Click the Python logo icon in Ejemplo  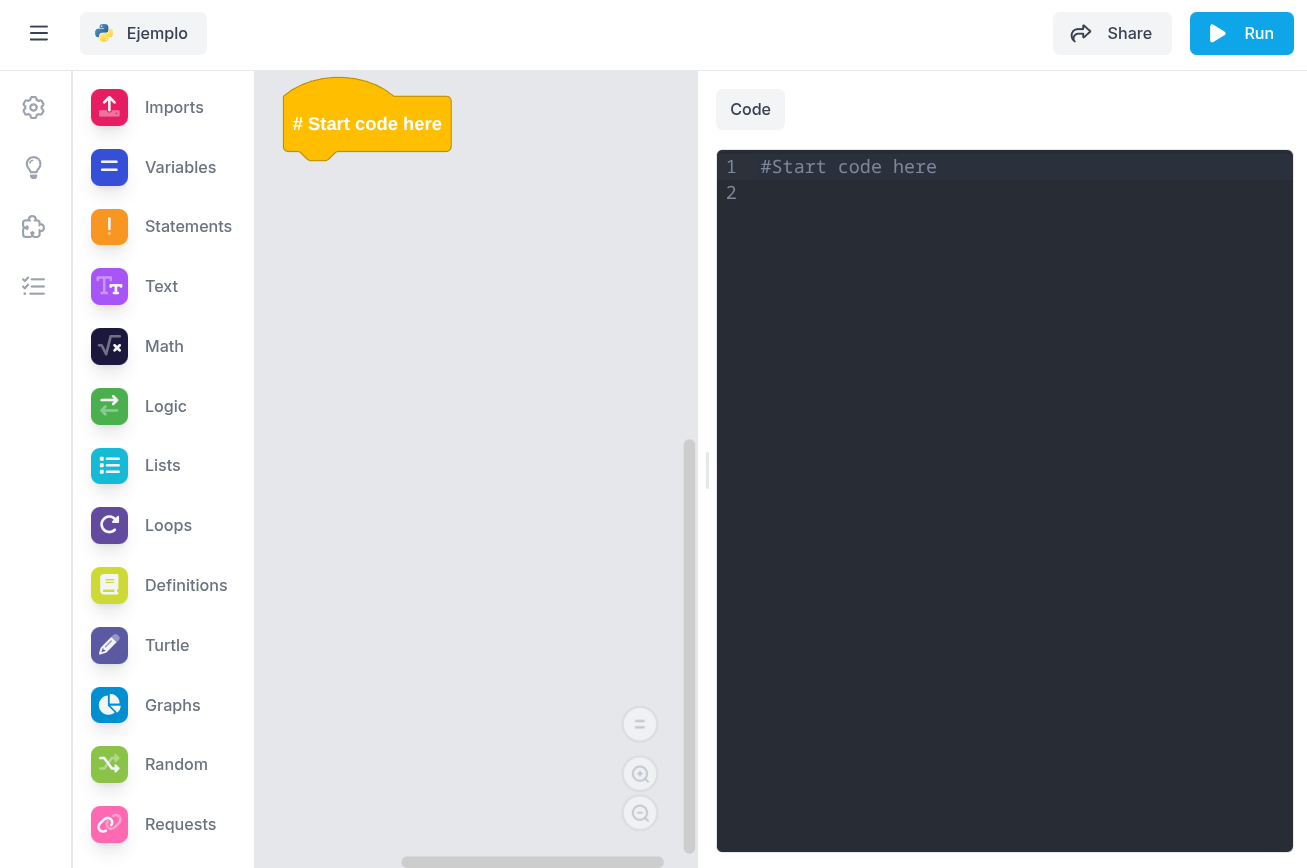(x=104, y=33)
